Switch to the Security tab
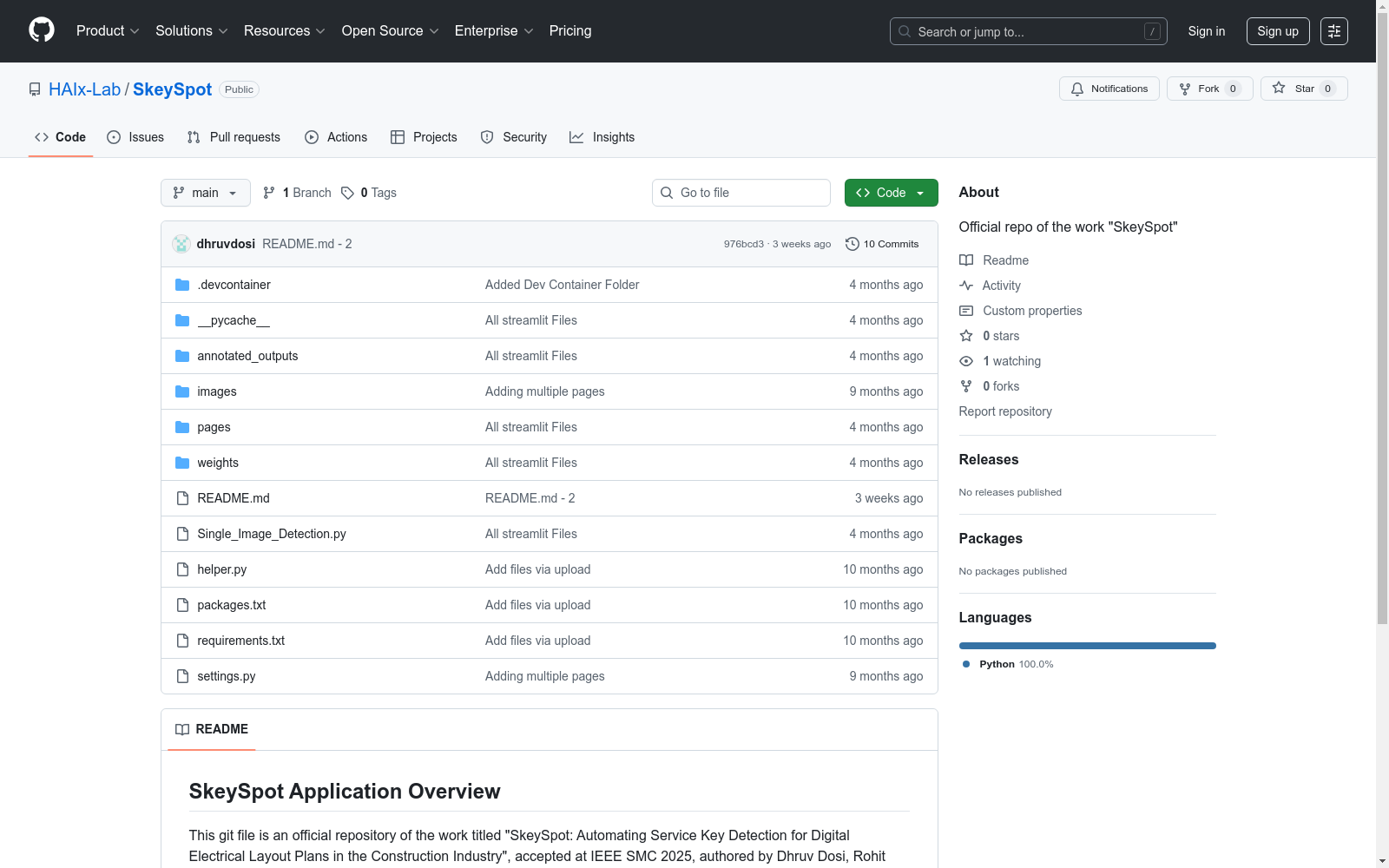The image size is (1389, 868). (514, 137)
